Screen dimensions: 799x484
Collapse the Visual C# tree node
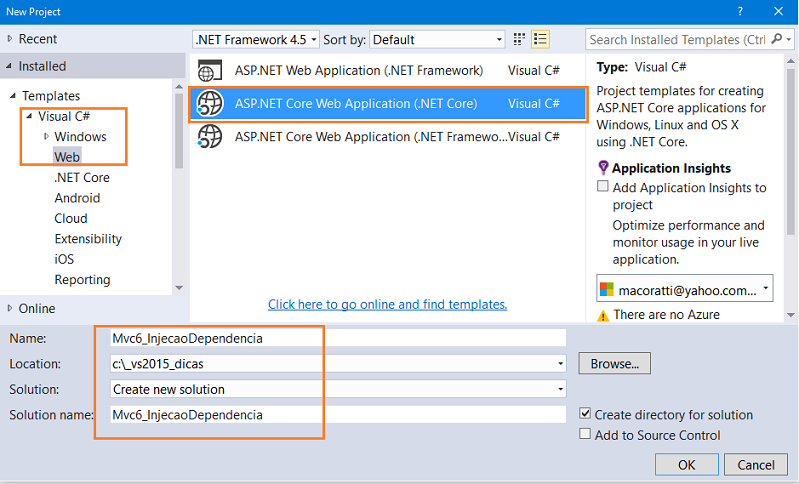tap(30, 116)
